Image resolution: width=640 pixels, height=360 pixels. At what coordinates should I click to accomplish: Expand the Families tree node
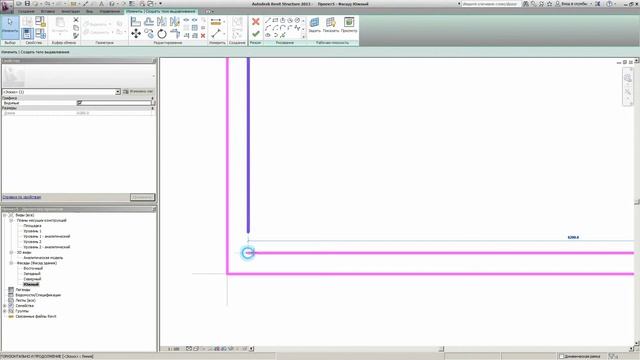coord(5,306)
